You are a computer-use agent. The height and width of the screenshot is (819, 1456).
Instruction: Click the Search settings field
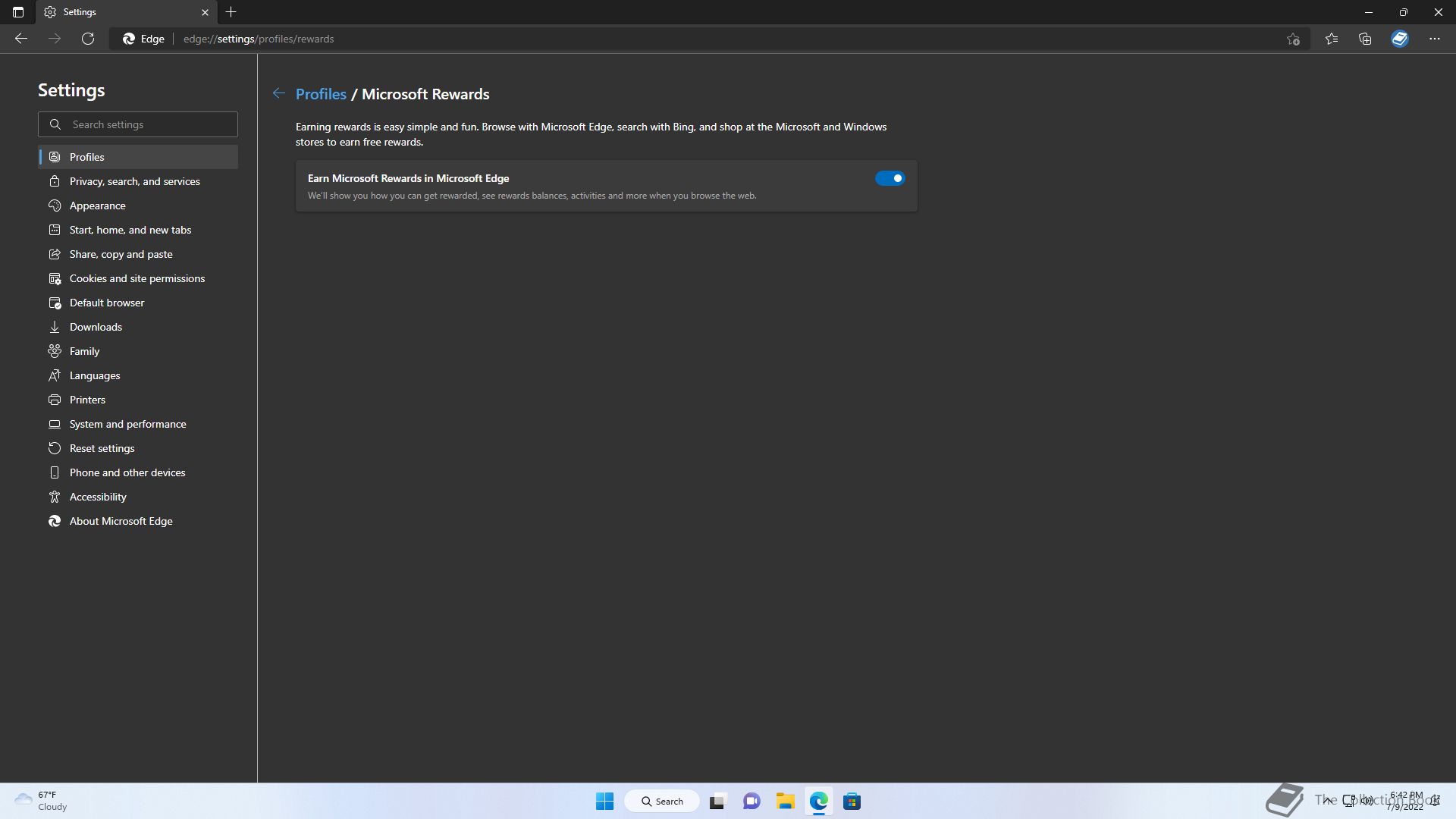138,124
